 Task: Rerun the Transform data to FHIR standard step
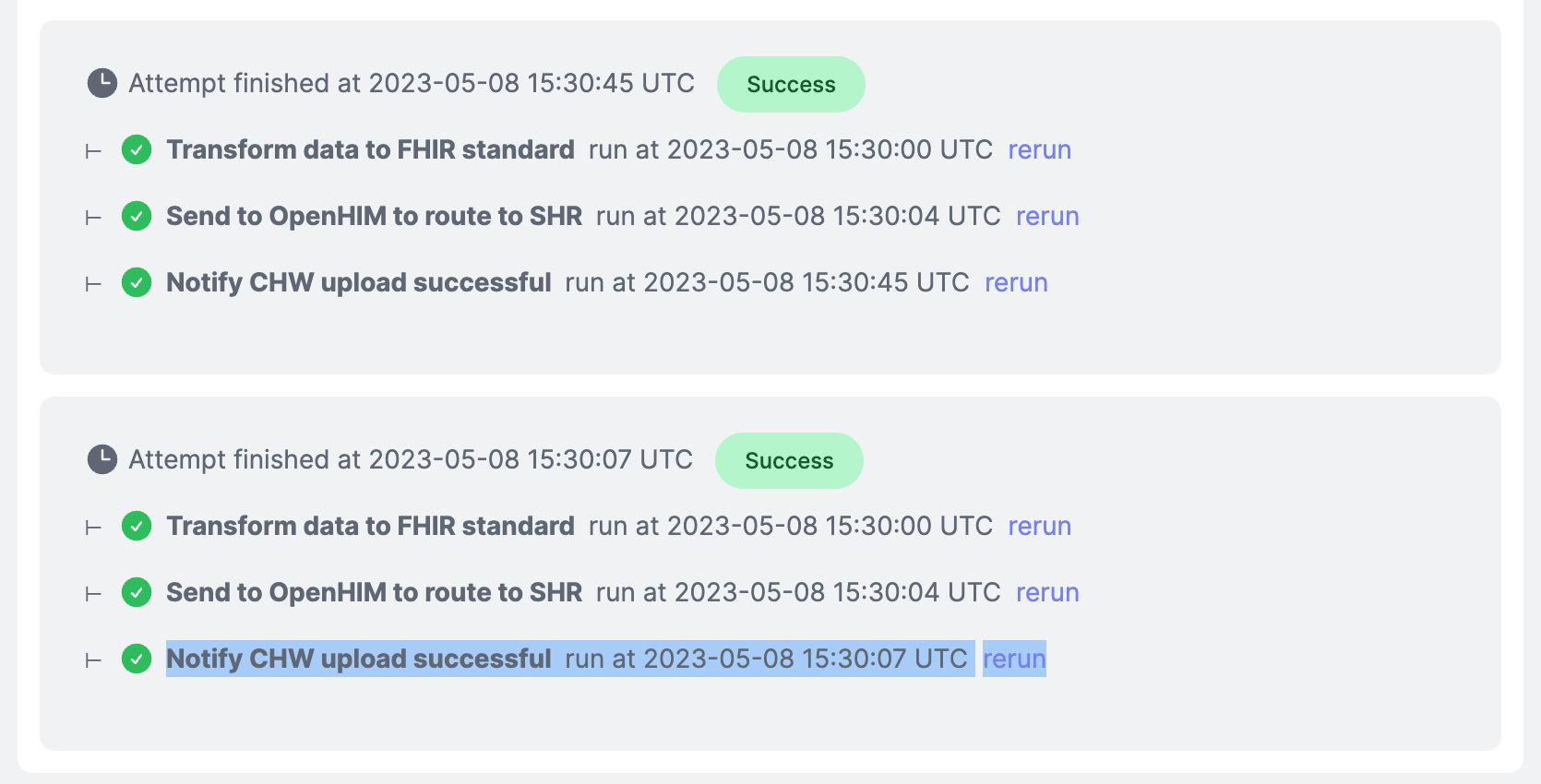click(x=1039, y=149)
